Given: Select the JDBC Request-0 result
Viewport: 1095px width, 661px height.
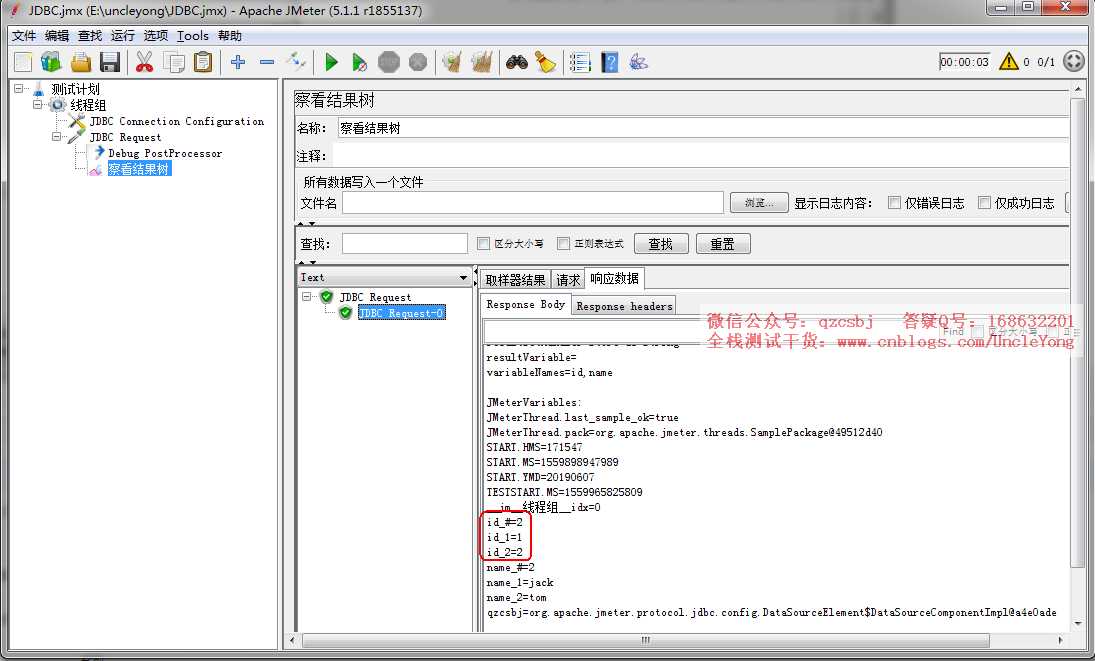Looking at the screenshot, I should [402, 313].
